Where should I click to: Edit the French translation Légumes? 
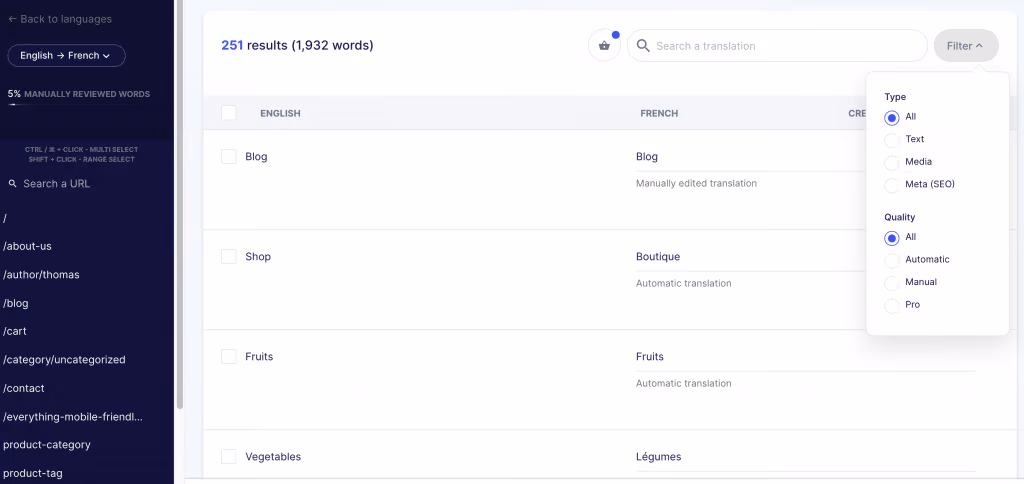click(x=659, y=457)
